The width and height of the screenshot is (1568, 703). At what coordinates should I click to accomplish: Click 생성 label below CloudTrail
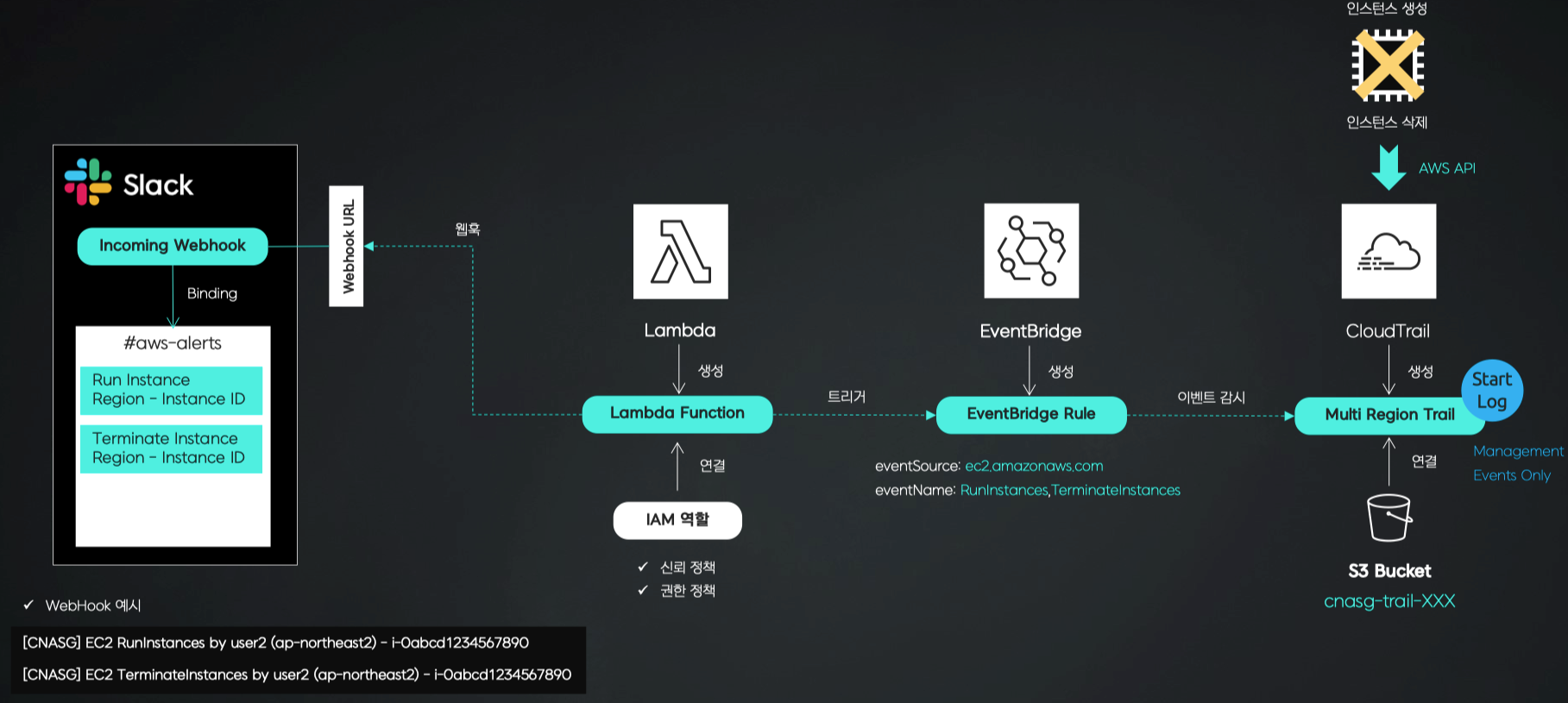(x=1420, y=372)
